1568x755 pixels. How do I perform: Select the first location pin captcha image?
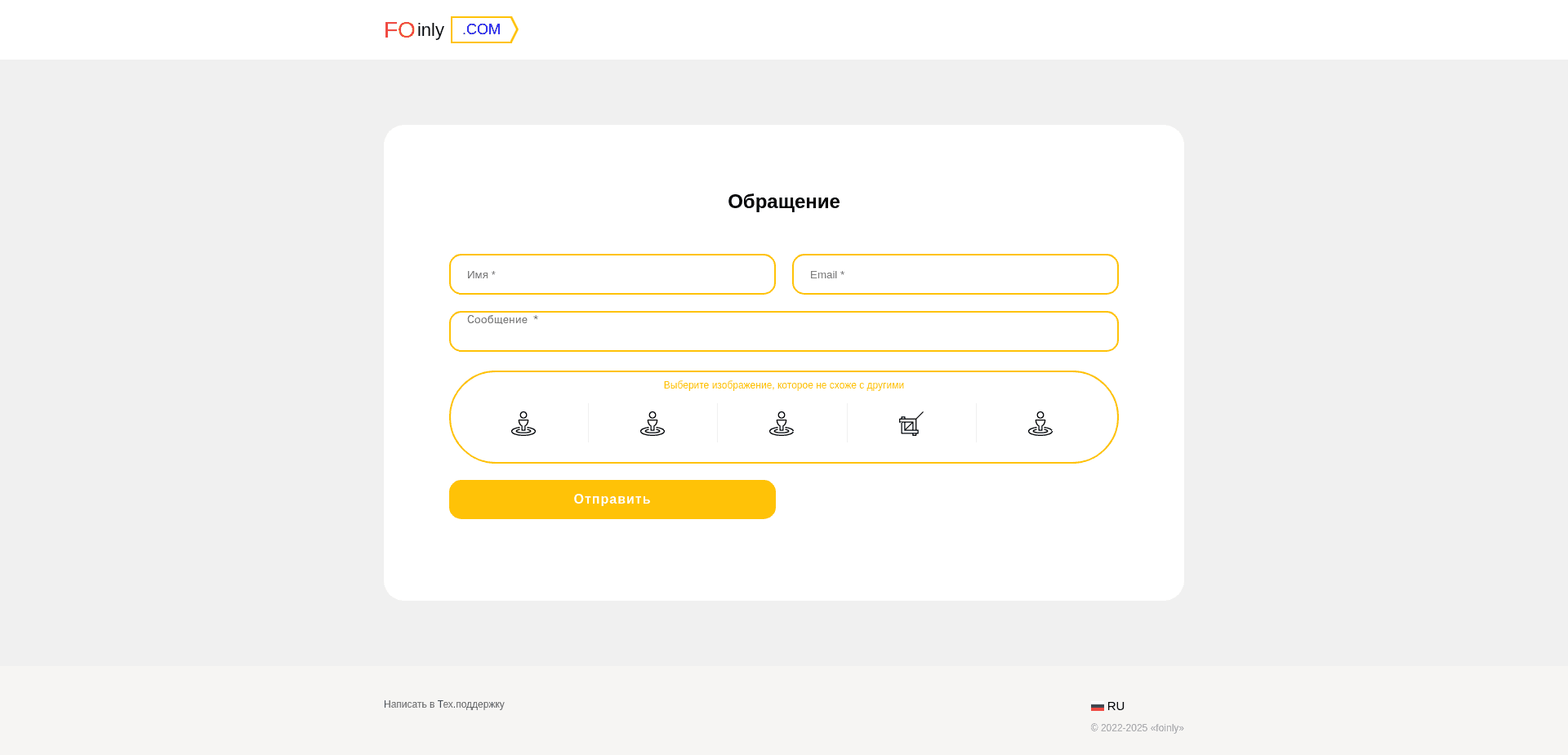tap(523, 423)
